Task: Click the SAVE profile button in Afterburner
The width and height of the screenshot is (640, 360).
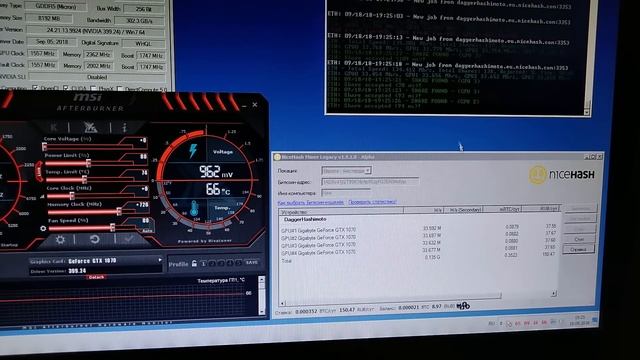Action: click(252, 262)
